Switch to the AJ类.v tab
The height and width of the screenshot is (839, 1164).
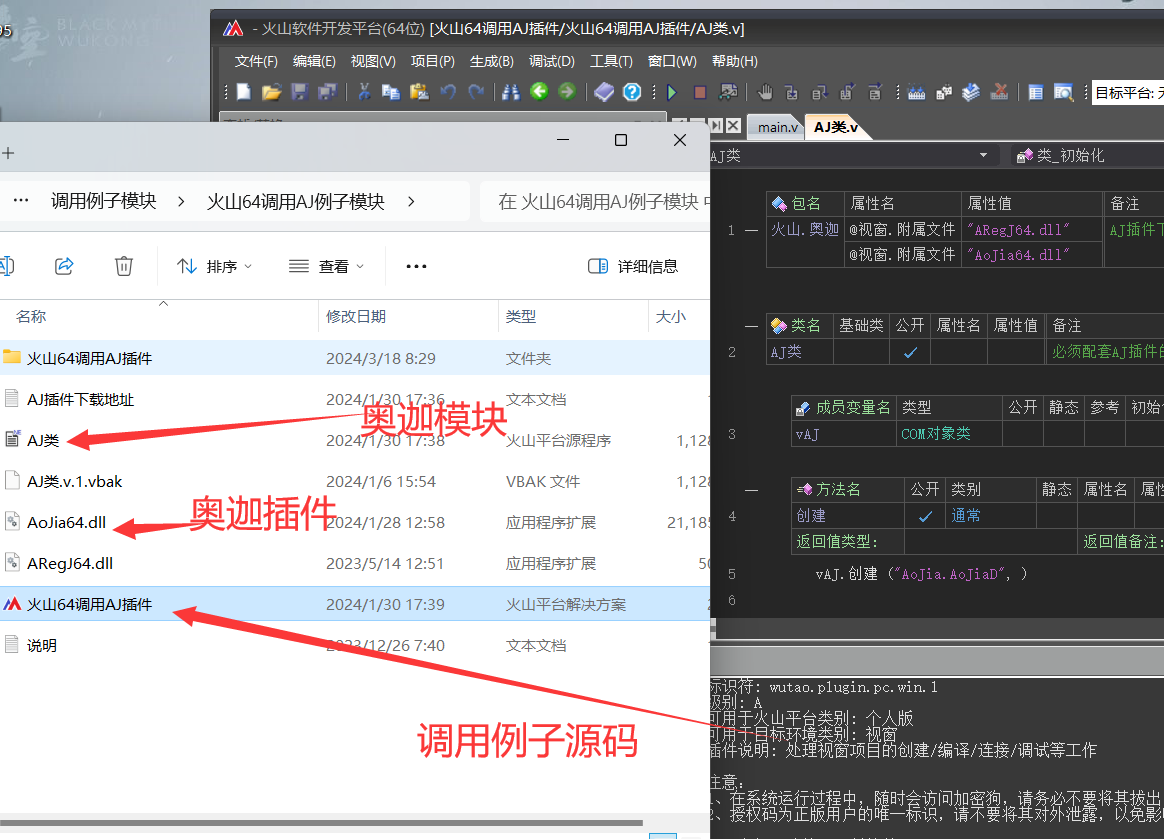coord(836,127)
